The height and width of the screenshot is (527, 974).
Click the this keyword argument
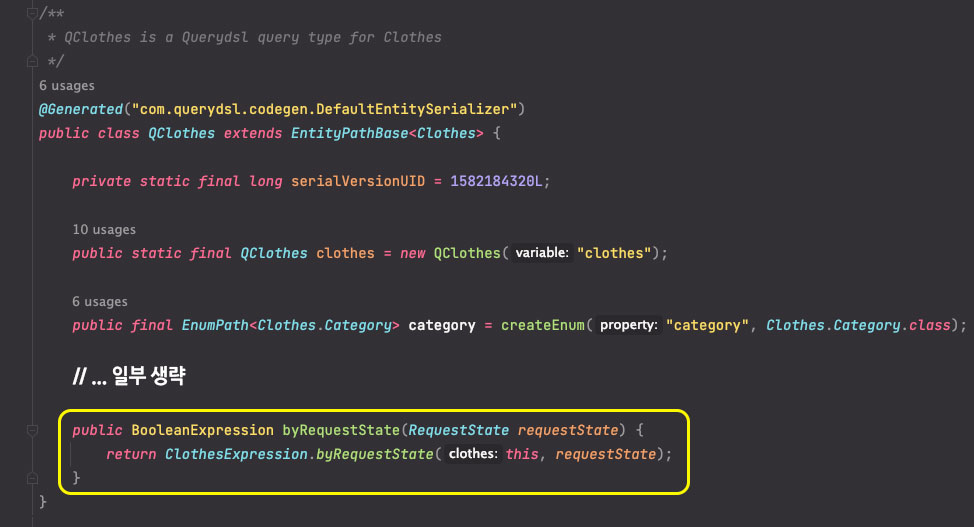(522, 455)
